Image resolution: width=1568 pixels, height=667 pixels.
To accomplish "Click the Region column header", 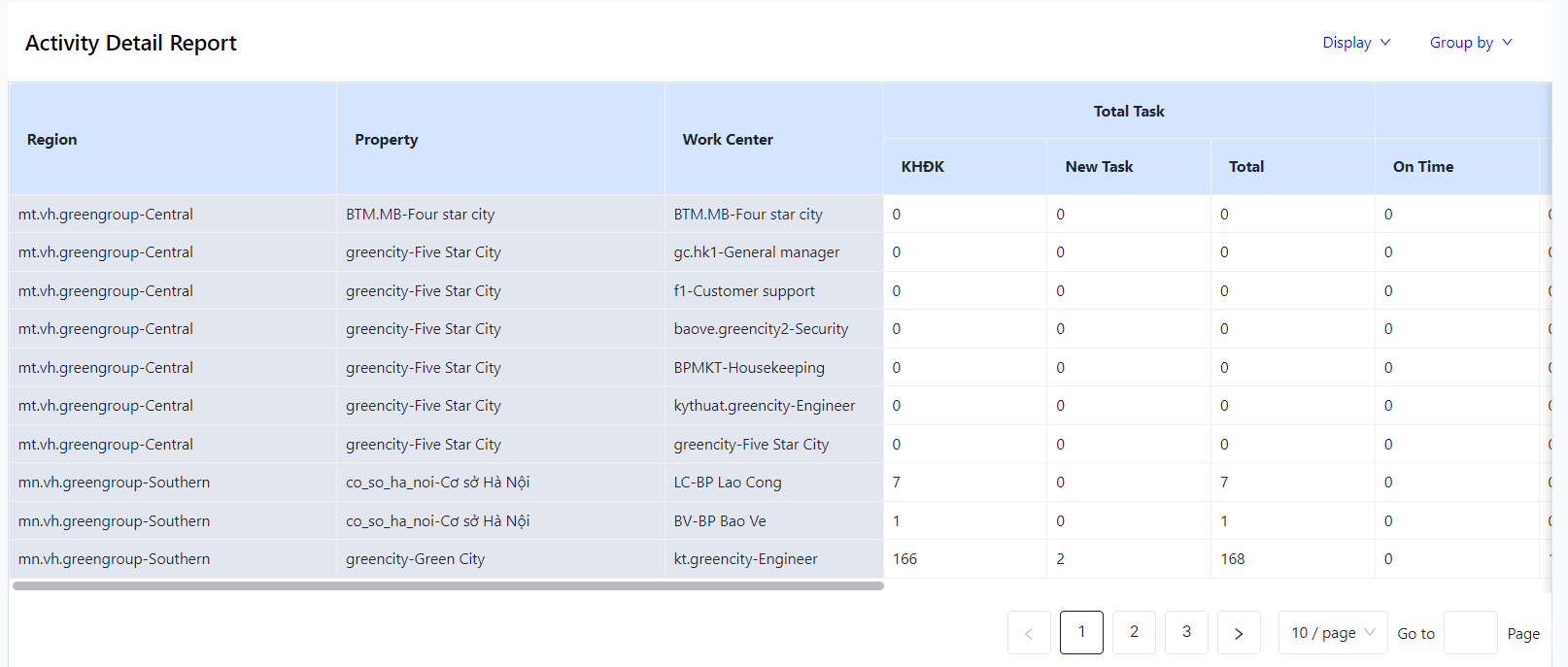I will (52, 140).
